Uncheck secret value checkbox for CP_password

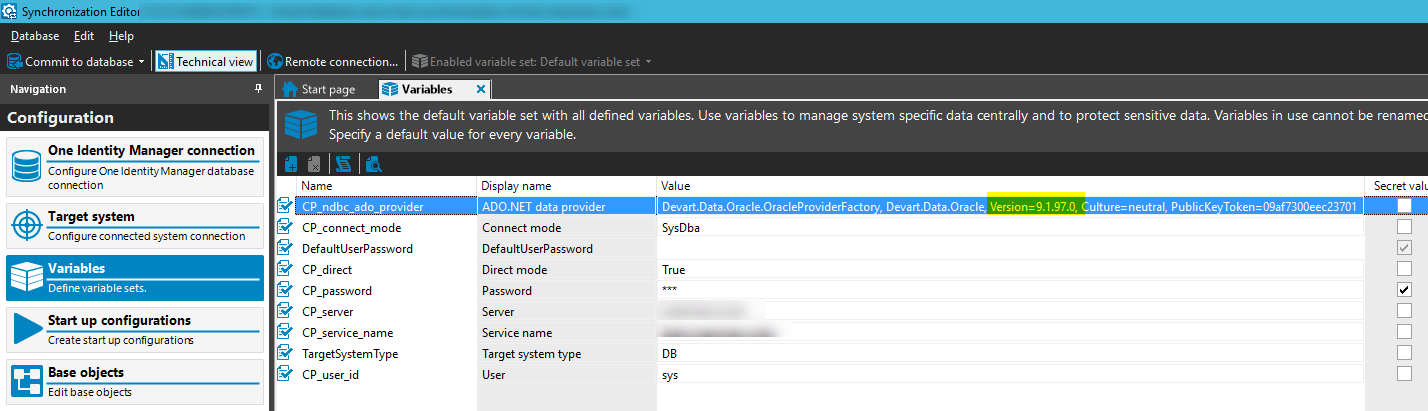tap(1405, 290)
